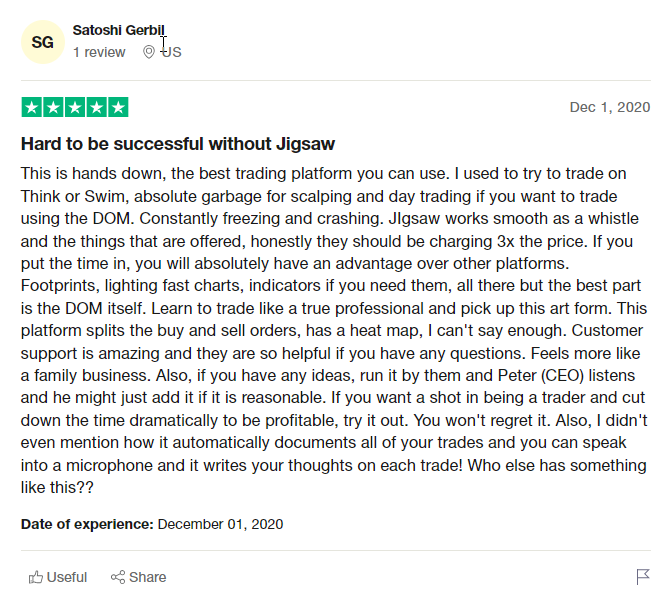
Task: Click 'Date of experience' label
Action: (87, 524)
